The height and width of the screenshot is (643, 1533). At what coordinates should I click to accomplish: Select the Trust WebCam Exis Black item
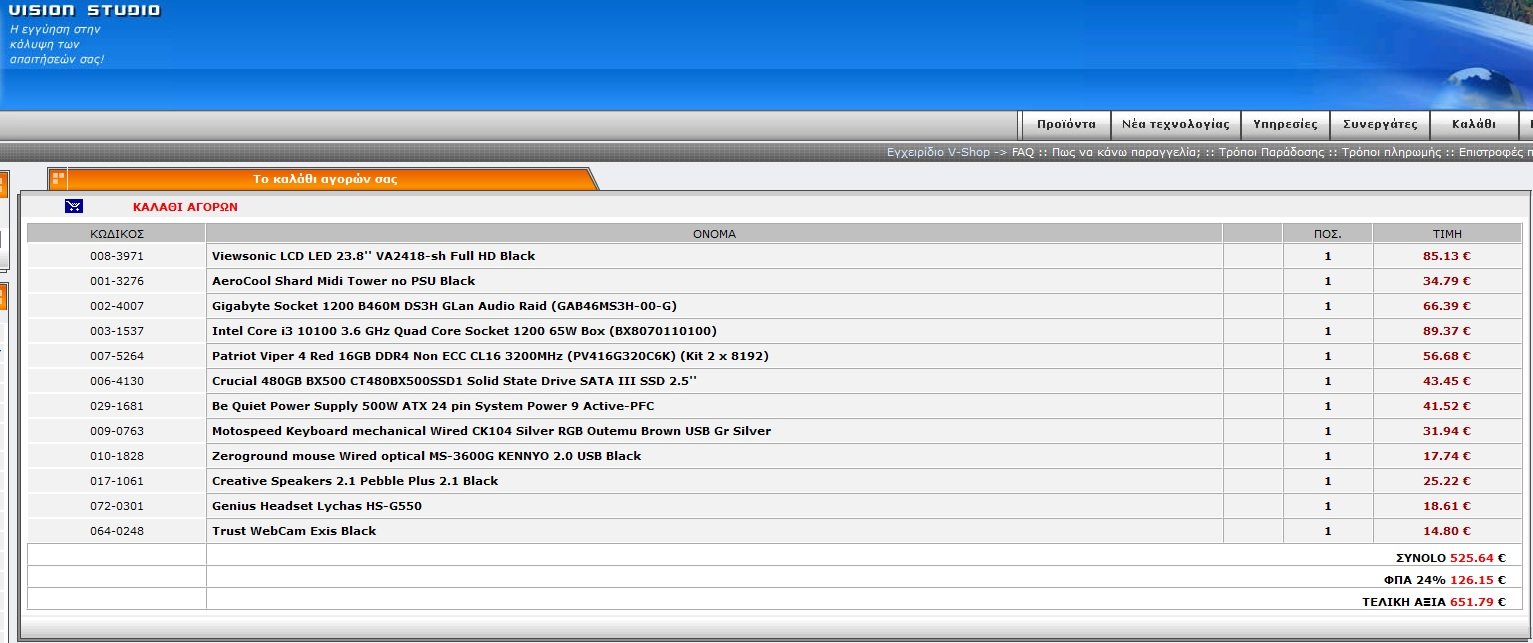tap(294, 531)
